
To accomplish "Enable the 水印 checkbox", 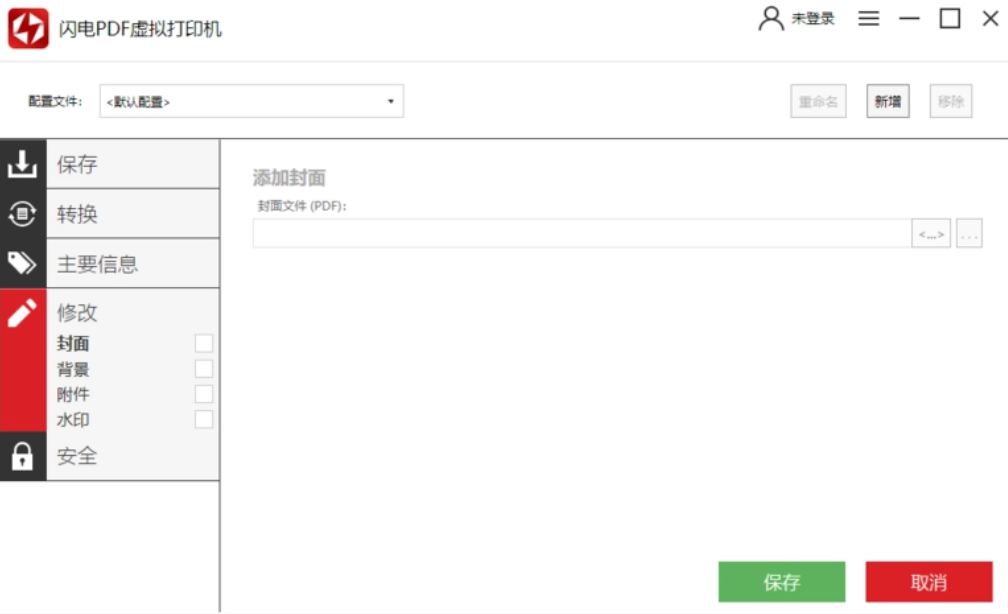I will tap(204, 420).
